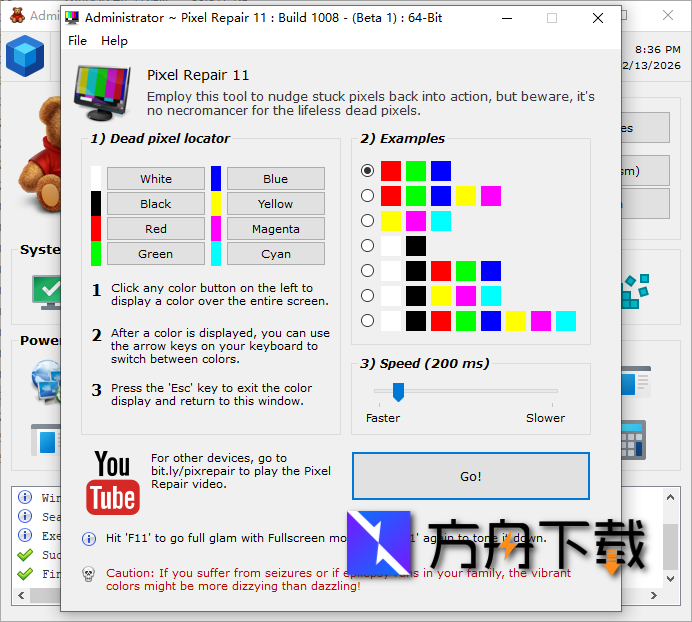Choose the eight-color example radio button
The width and height of the screenshot is (692, 622).
[368, 321]
